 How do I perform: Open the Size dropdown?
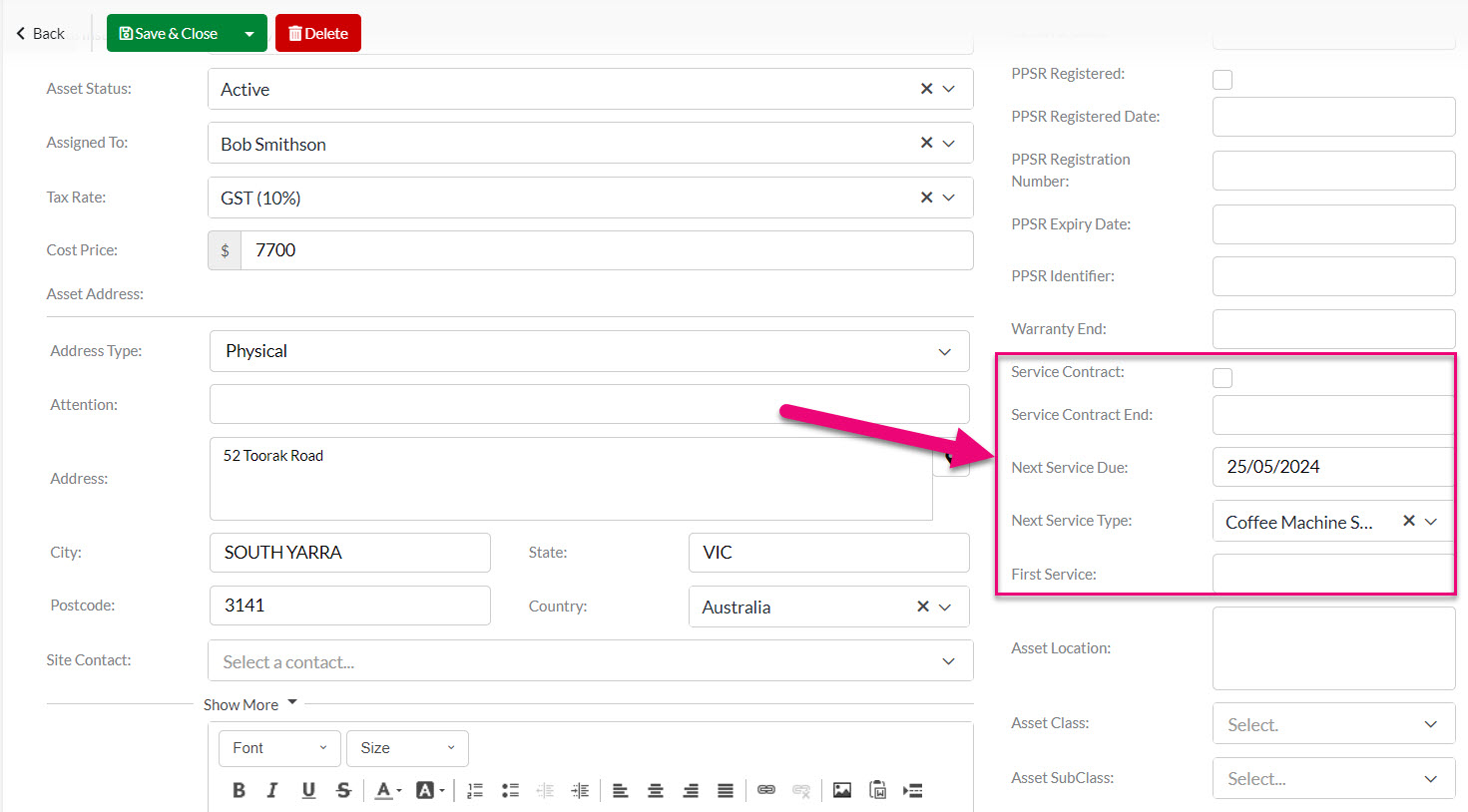coord(407,748)
